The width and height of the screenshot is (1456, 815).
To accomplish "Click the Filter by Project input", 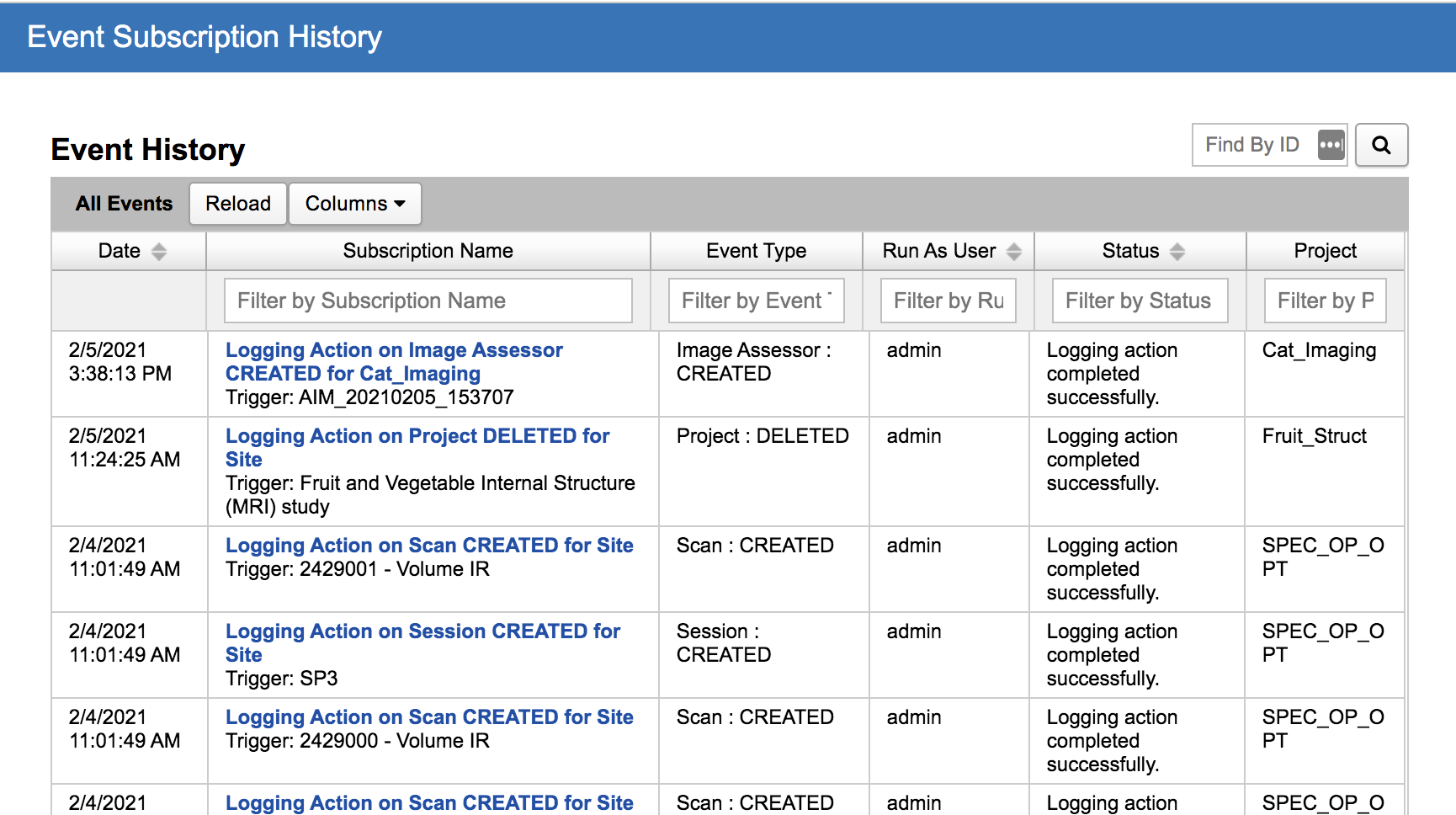I will (x=1325, y=301).
